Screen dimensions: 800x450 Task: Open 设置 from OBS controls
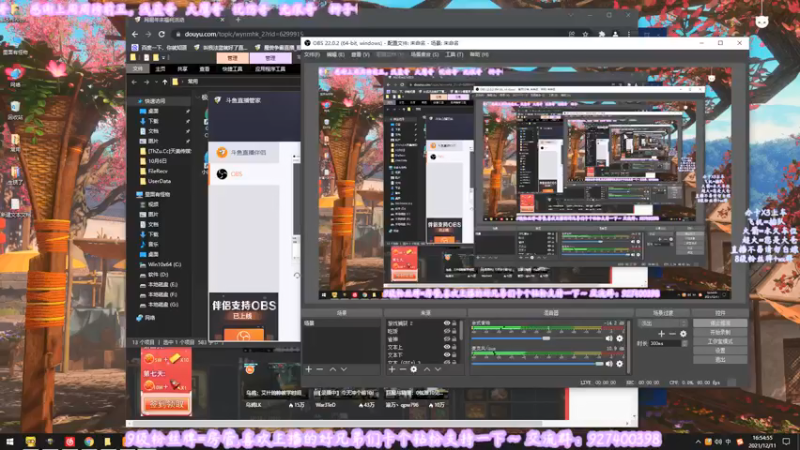[720, 351]
